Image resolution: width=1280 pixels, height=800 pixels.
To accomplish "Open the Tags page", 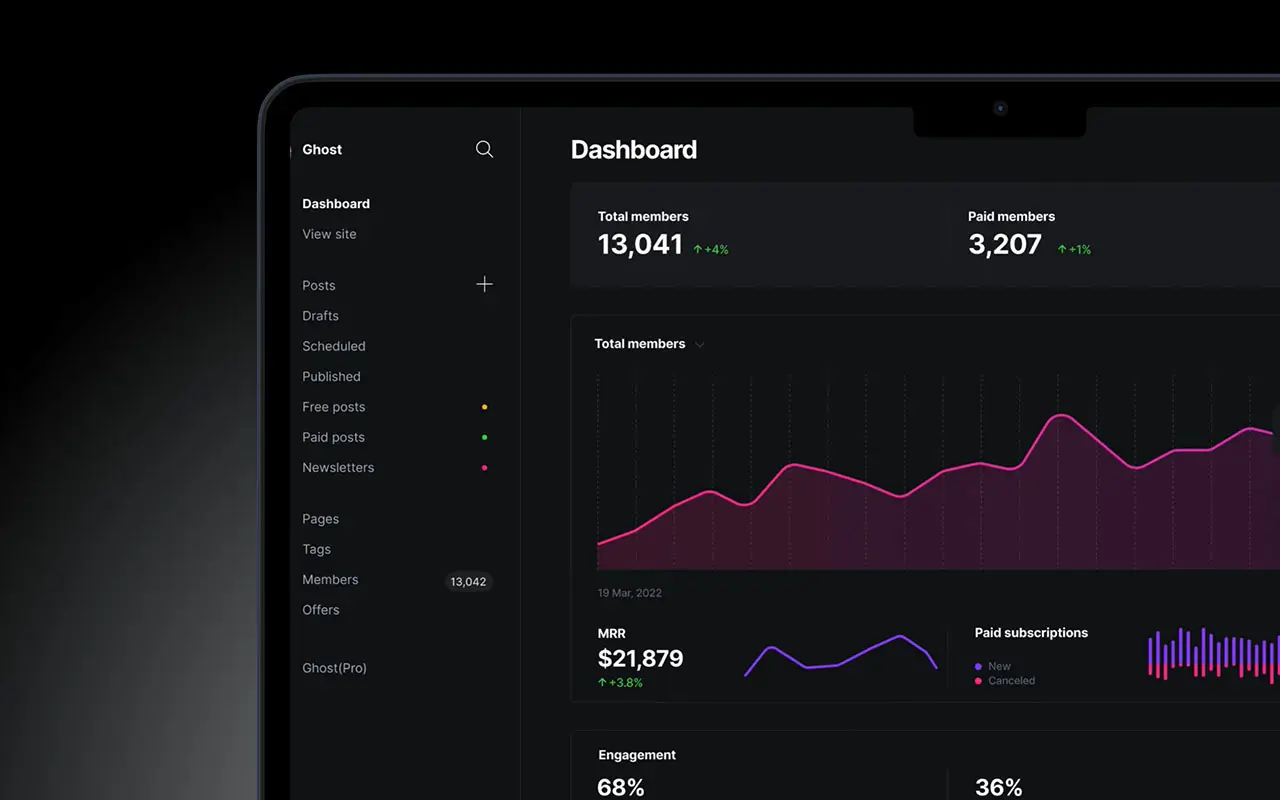I will click(316, 549).
